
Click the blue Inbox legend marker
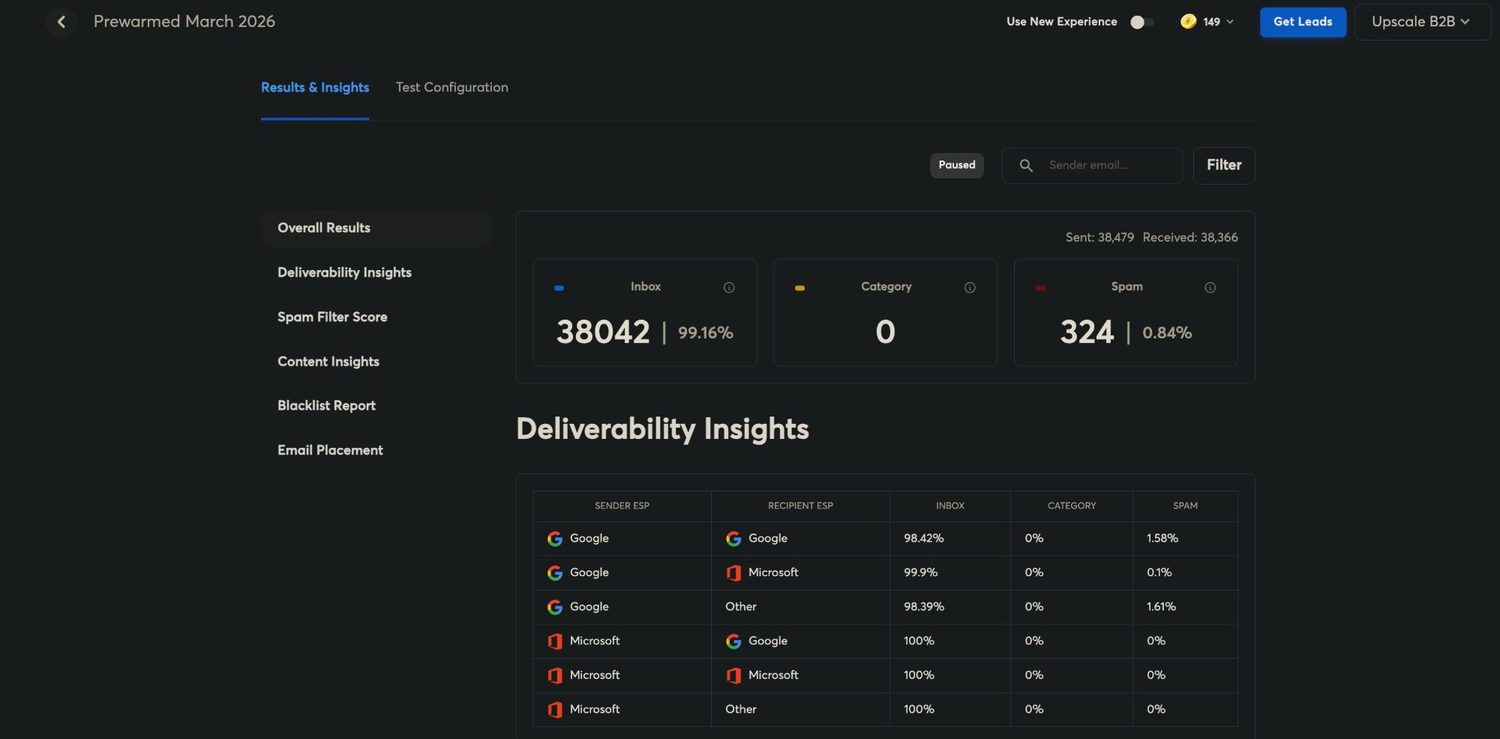click(559, 288)
